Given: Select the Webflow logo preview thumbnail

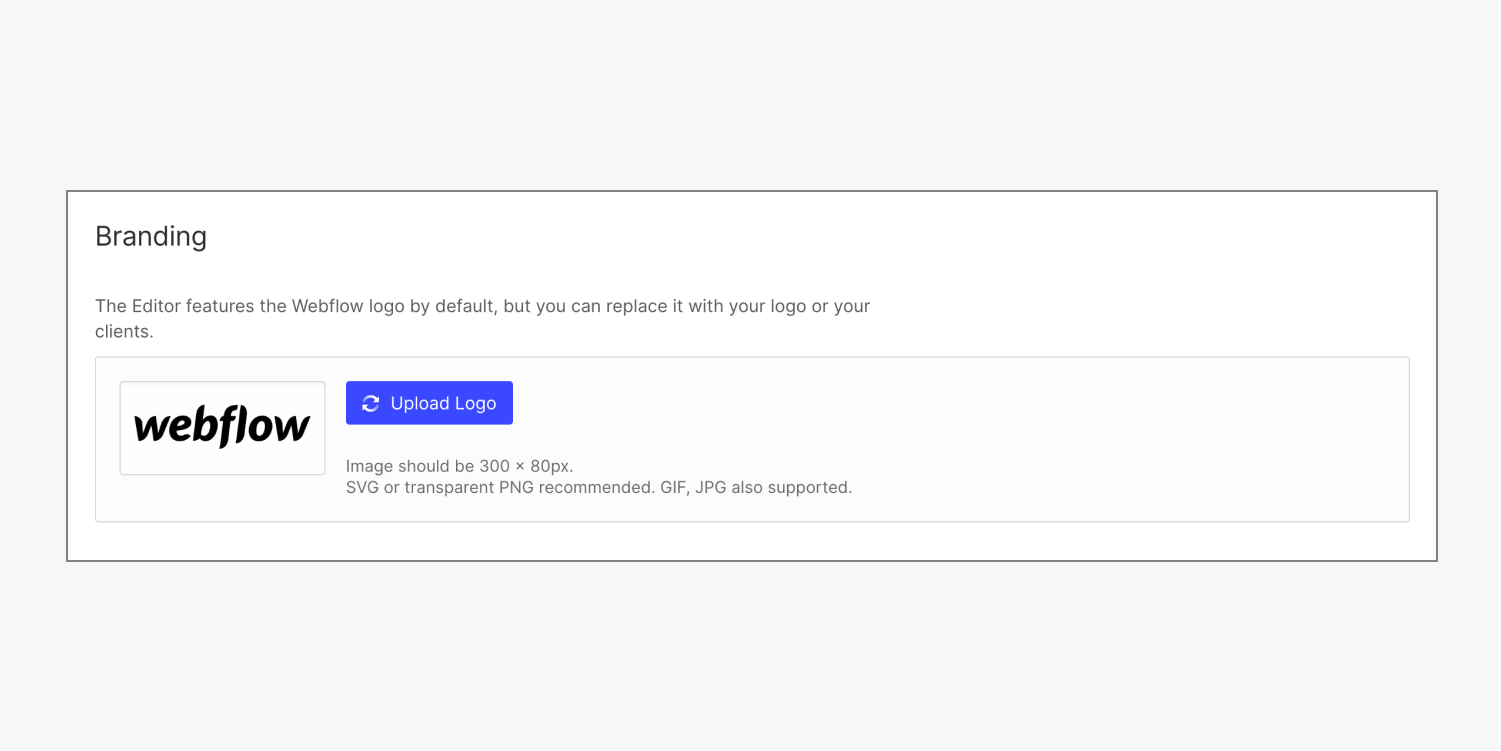Looking at the screenshot, I should [x=222, y=428].
